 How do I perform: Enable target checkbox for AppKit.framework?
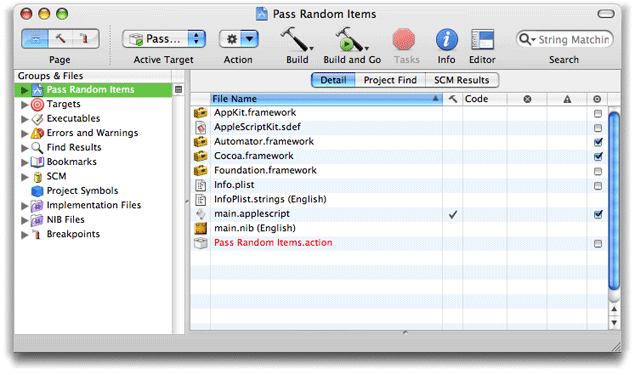(598, 114)
